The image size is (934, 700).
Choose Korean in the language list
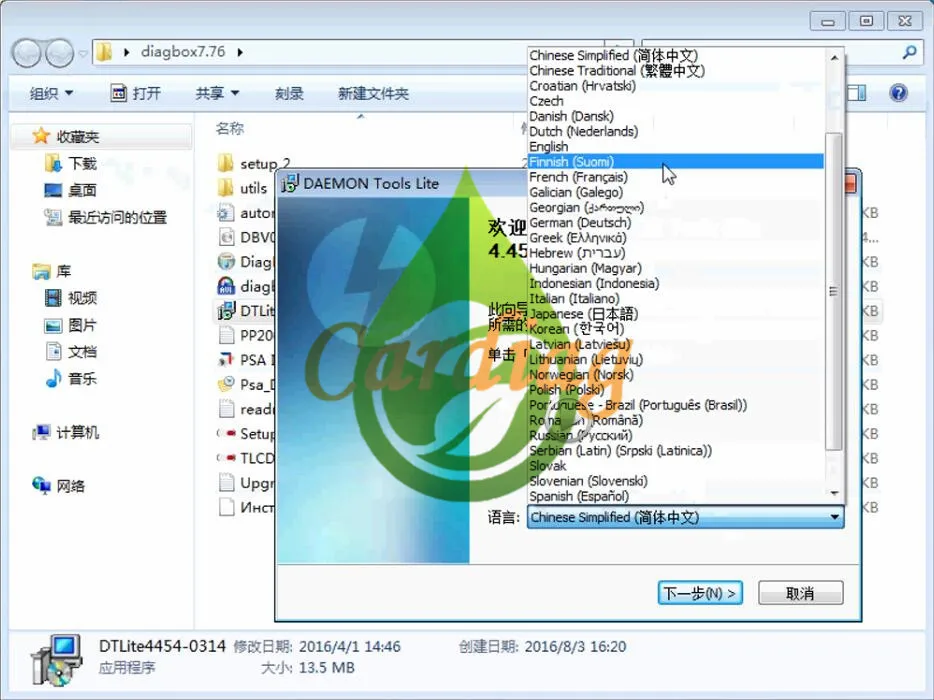pyautogui.click(x=675, y=329)
